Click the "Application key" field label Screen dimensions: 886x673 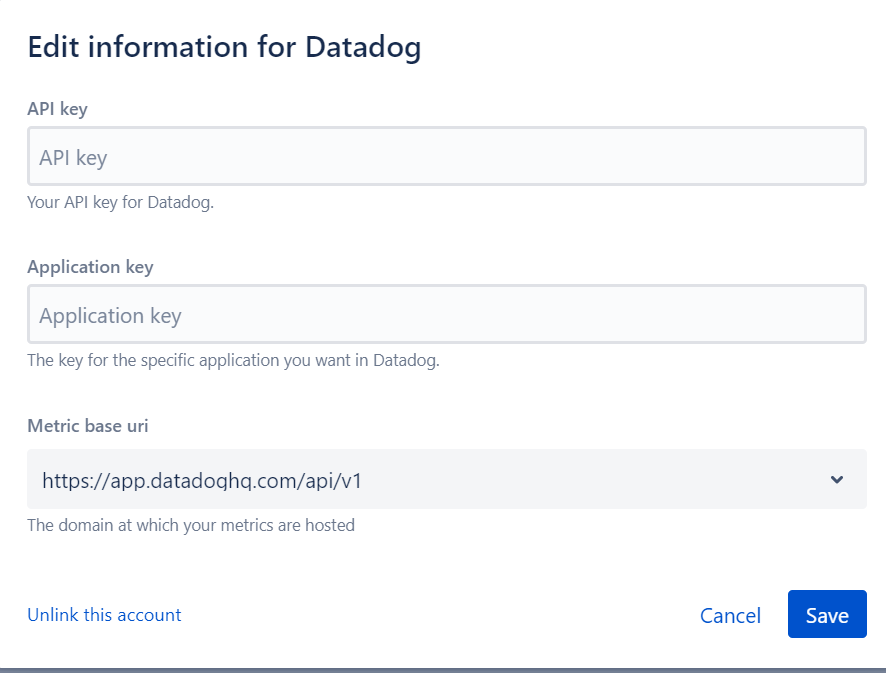click(90, 267)
